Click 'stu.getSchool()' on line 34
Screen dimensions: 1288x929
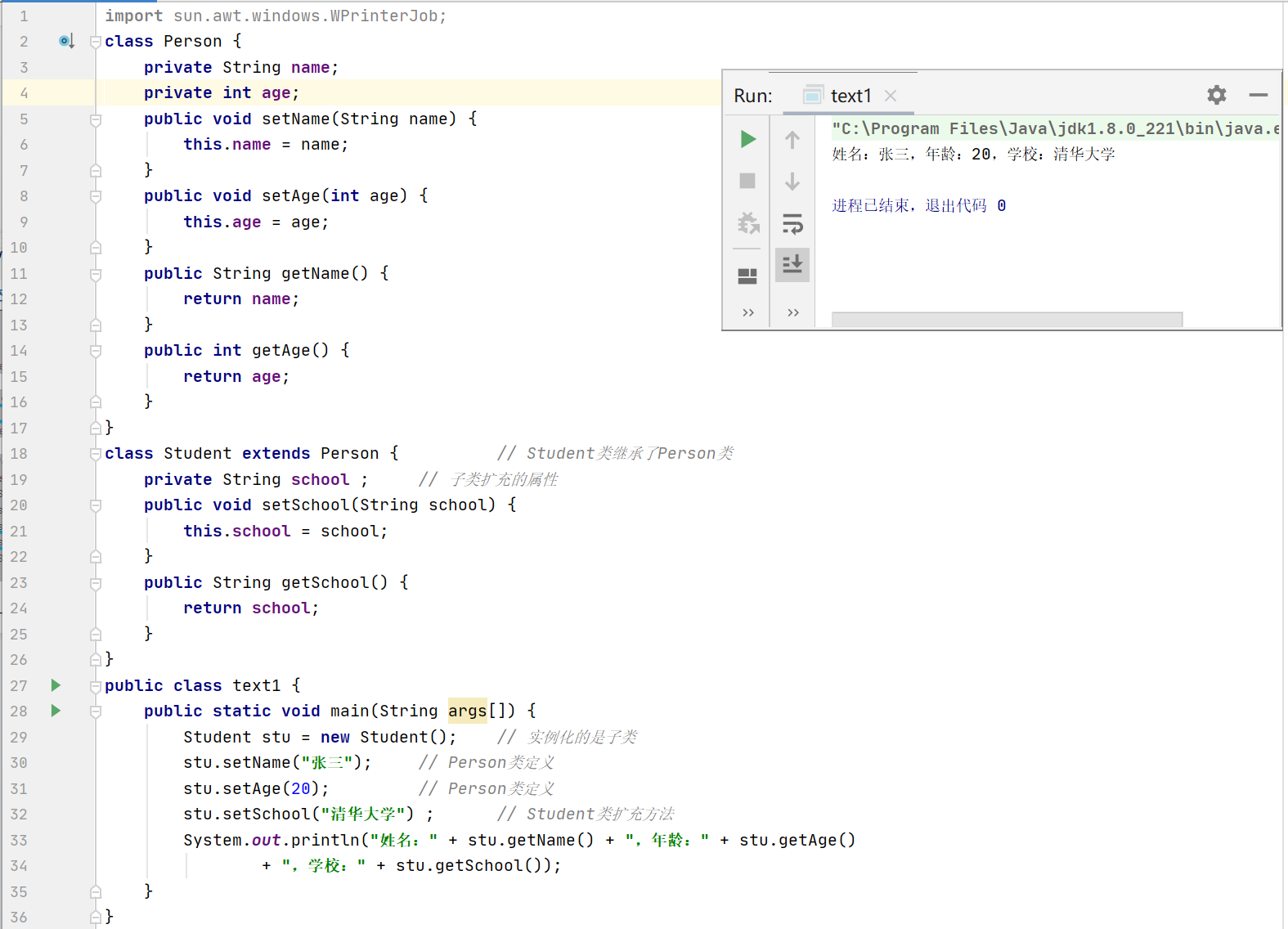point(468,865)
